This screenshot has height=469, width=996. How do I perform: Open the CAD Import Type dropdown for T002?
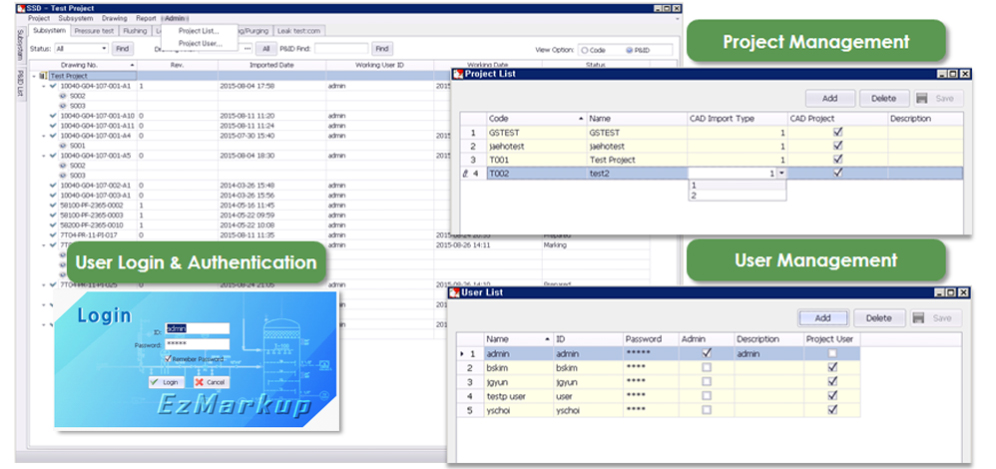[781, 173]
